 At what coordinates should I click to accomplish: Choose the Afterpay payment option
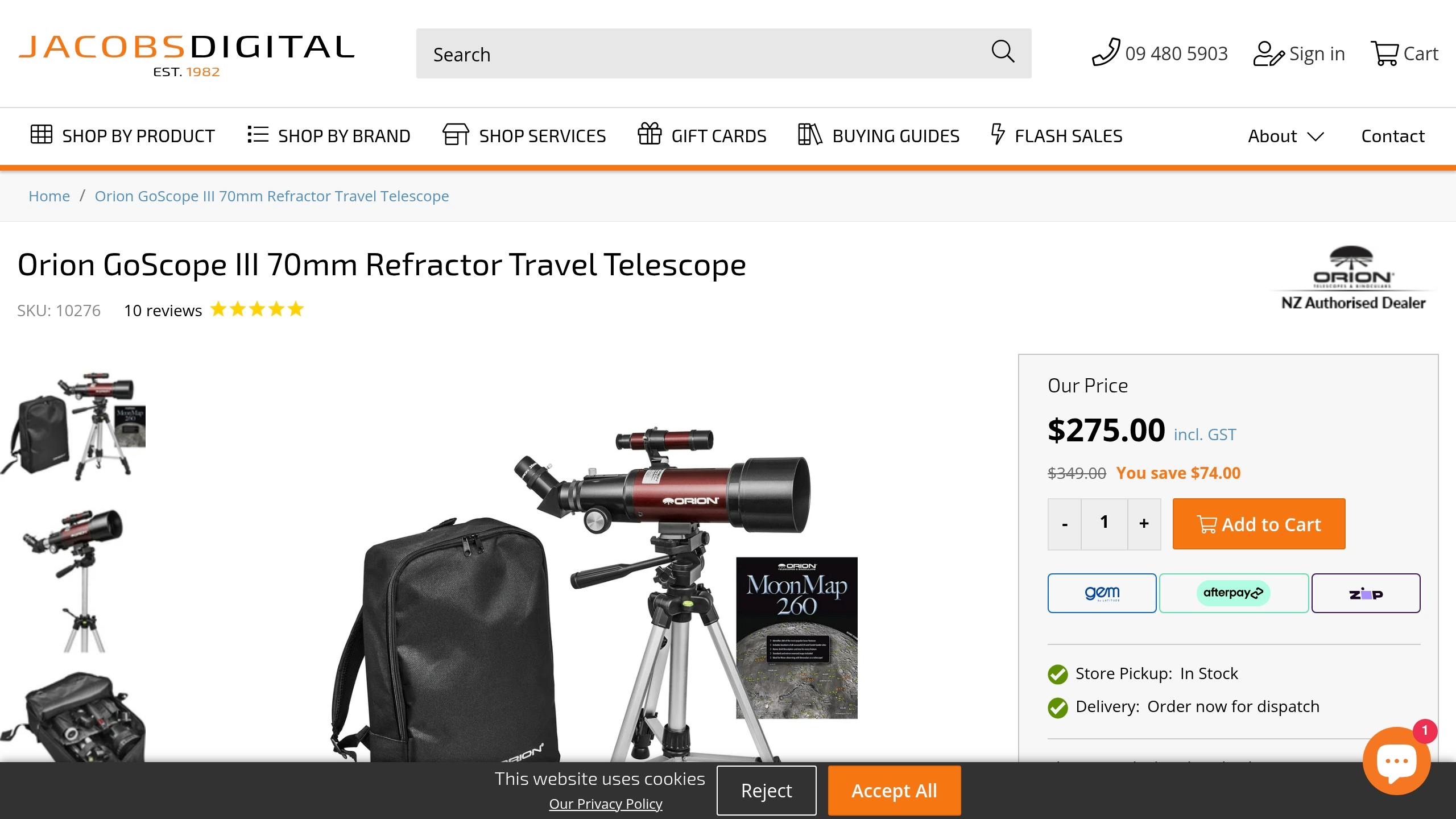pyautogui.click(x=1234, y=593)
